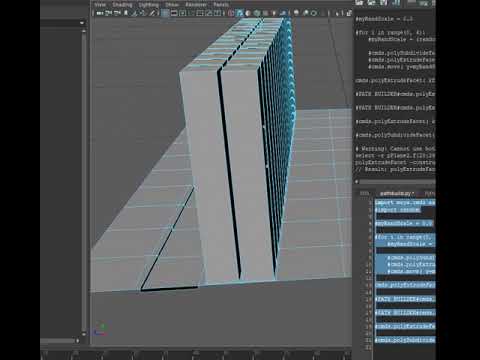The image size is (480, 360).
Task: Click '# Warning: Cannot use' line in history
Action: click(395, 149)
